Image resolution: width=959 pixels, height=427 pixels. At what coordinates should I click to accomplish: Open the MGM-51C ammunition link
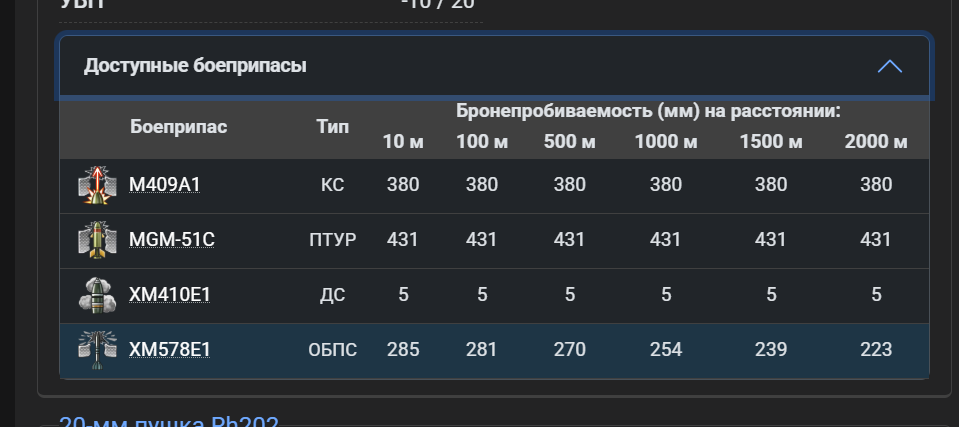point(172,240)
